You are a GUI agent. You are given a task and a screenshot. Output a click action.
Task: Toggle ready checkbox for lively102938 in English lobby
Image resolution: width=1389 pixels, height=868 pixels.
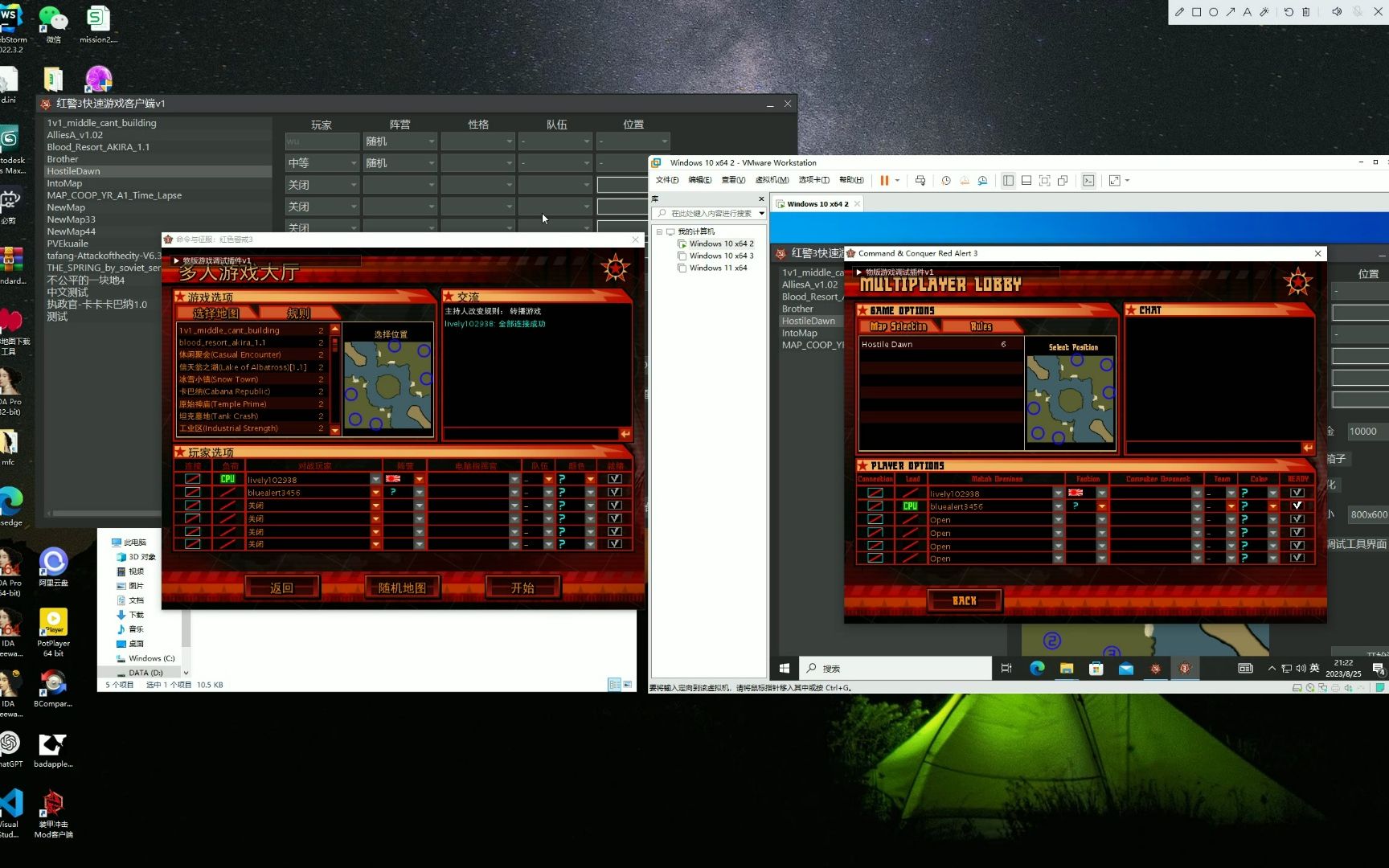pos(1297,493)
